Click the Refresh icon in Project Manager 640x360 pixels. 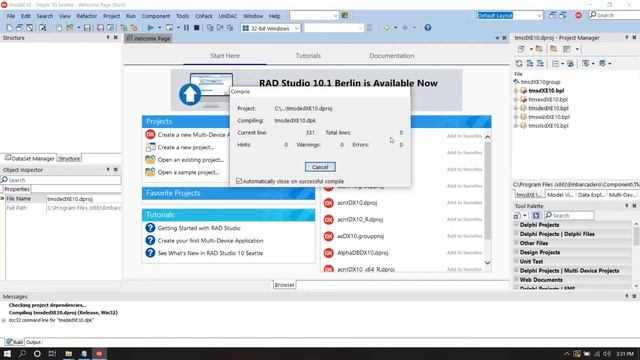point(519,64)
